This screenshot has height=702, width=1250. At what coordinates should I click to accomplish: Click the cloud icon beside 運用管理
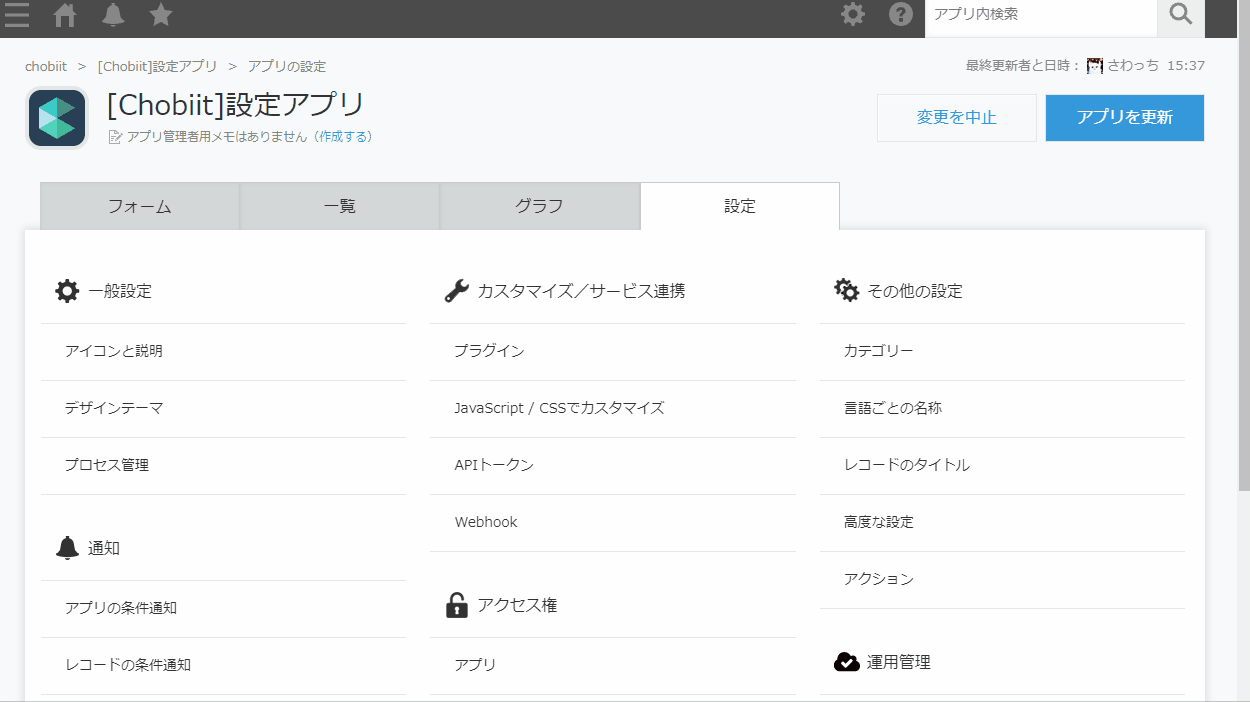coord(847,661)
